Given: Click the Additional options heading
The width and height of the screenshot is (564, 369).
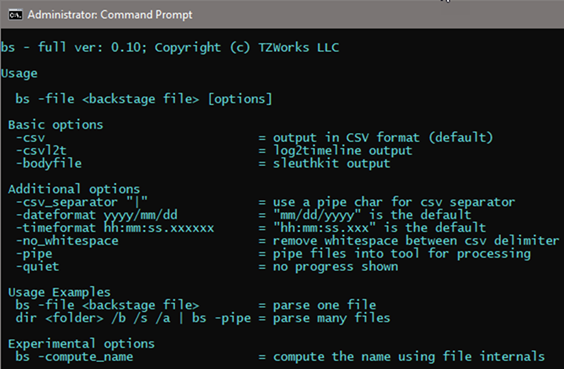Looking at the screenshot, I should click(74, 189).
